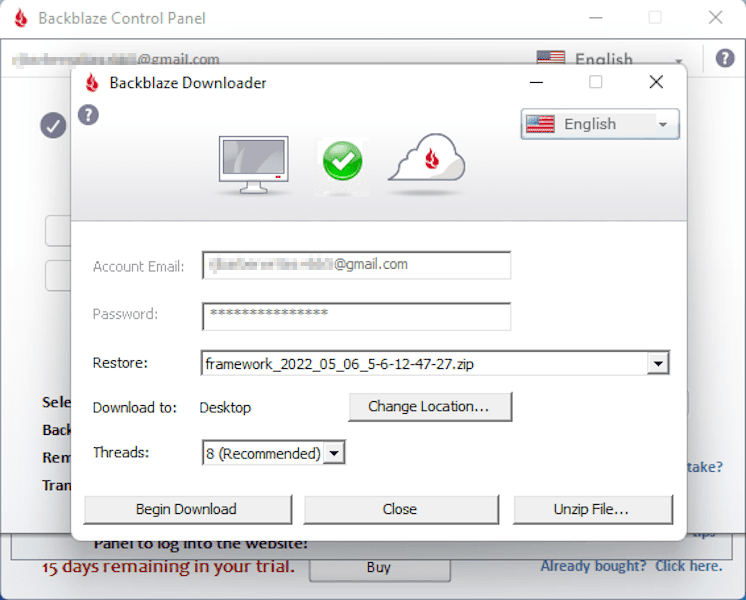Open the English language dropdown in Downloader

point(600,124)
